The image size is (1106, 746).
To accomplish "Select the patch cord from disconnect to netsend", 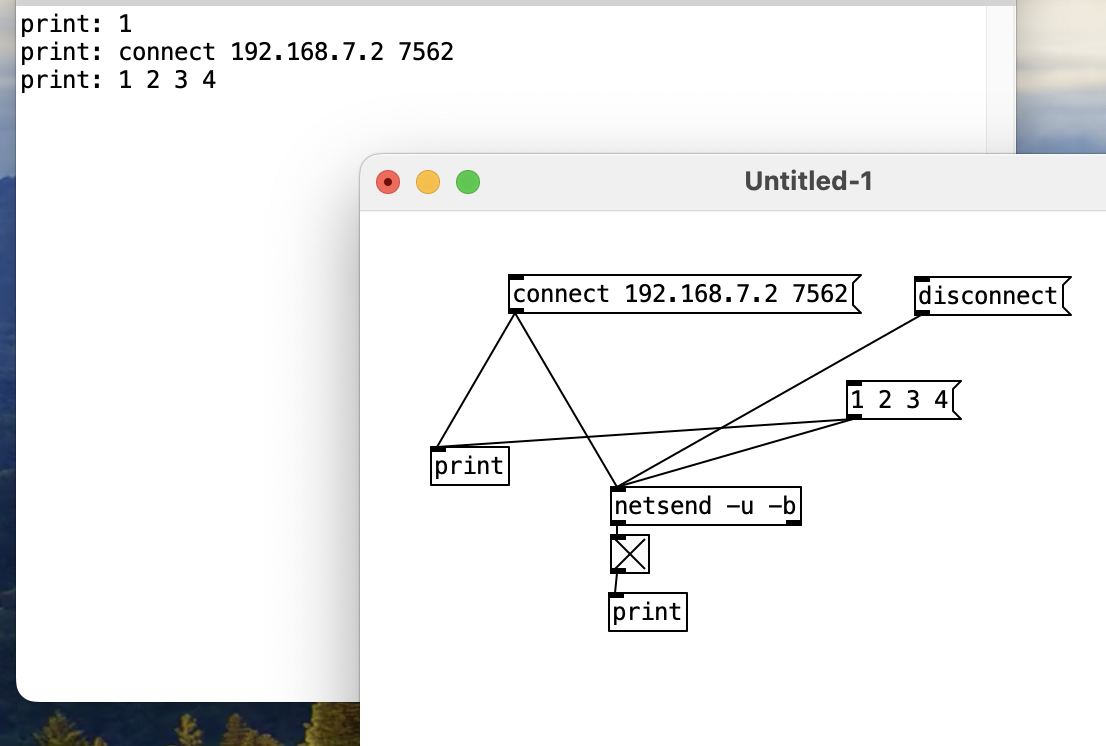I will 770,399.
